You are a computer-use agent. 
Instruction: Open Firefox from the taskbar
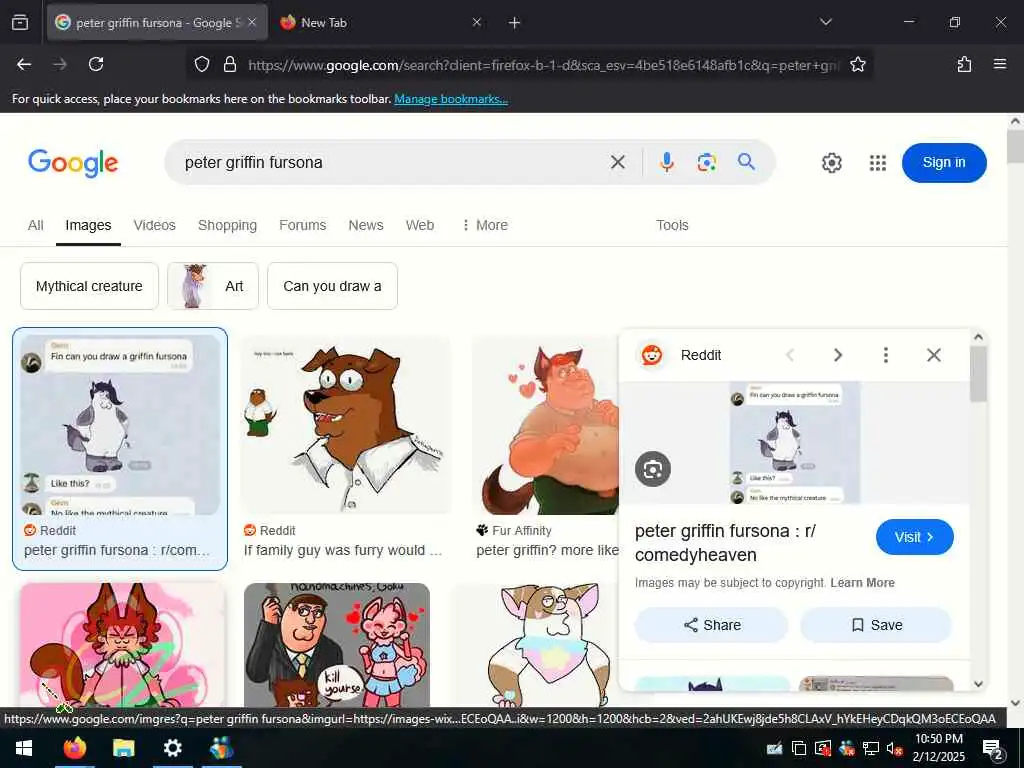[x=74, y=748]
